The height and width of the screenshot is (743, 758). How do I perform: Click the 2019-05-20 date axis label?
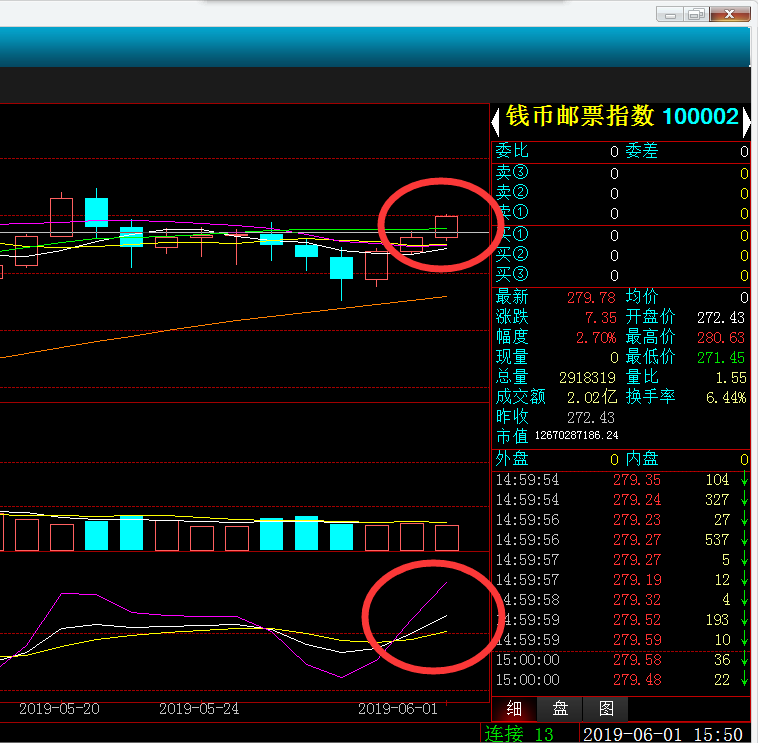(59, 708)
